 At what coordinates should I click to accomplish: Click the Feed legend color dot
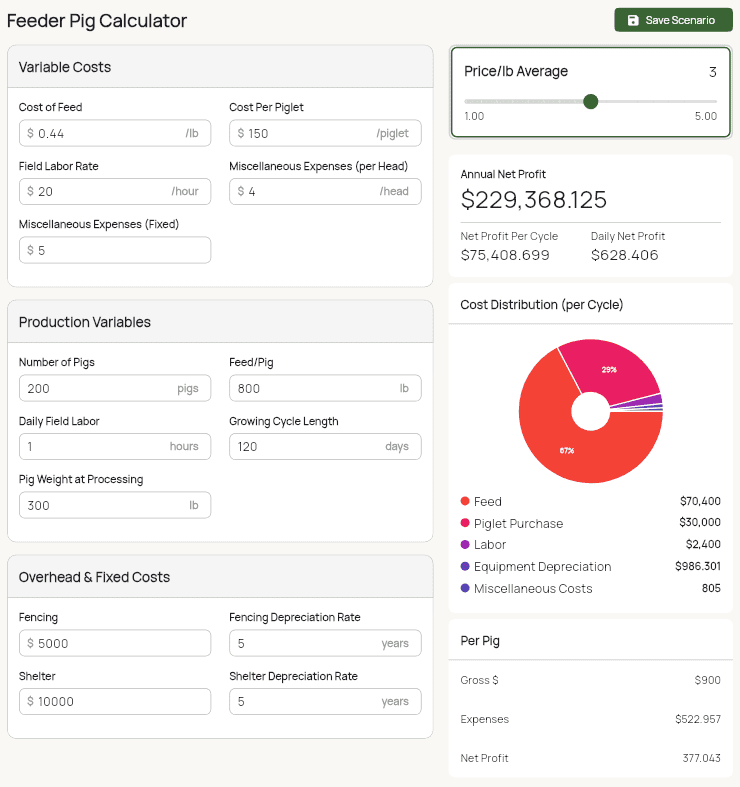(x=465, y=501)
